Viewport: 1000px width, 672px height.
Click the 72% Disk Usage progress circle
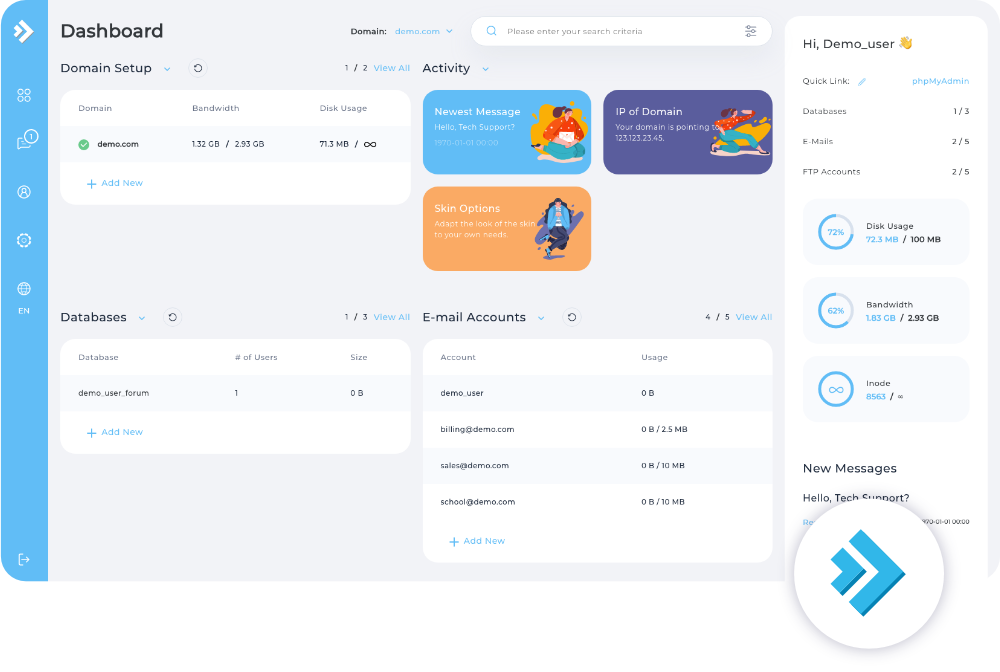(x=835, y=231)
